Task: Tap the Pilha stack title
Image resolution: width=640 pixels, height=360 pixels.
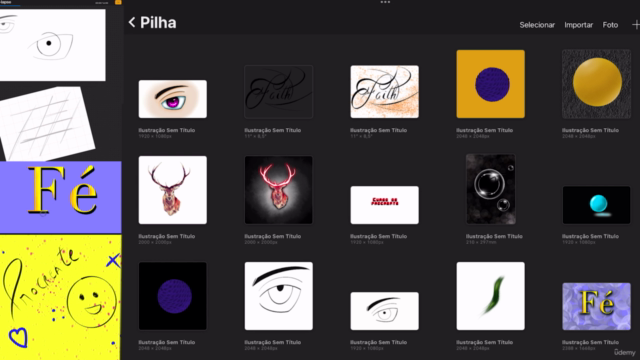Action: tap(158, 23)
